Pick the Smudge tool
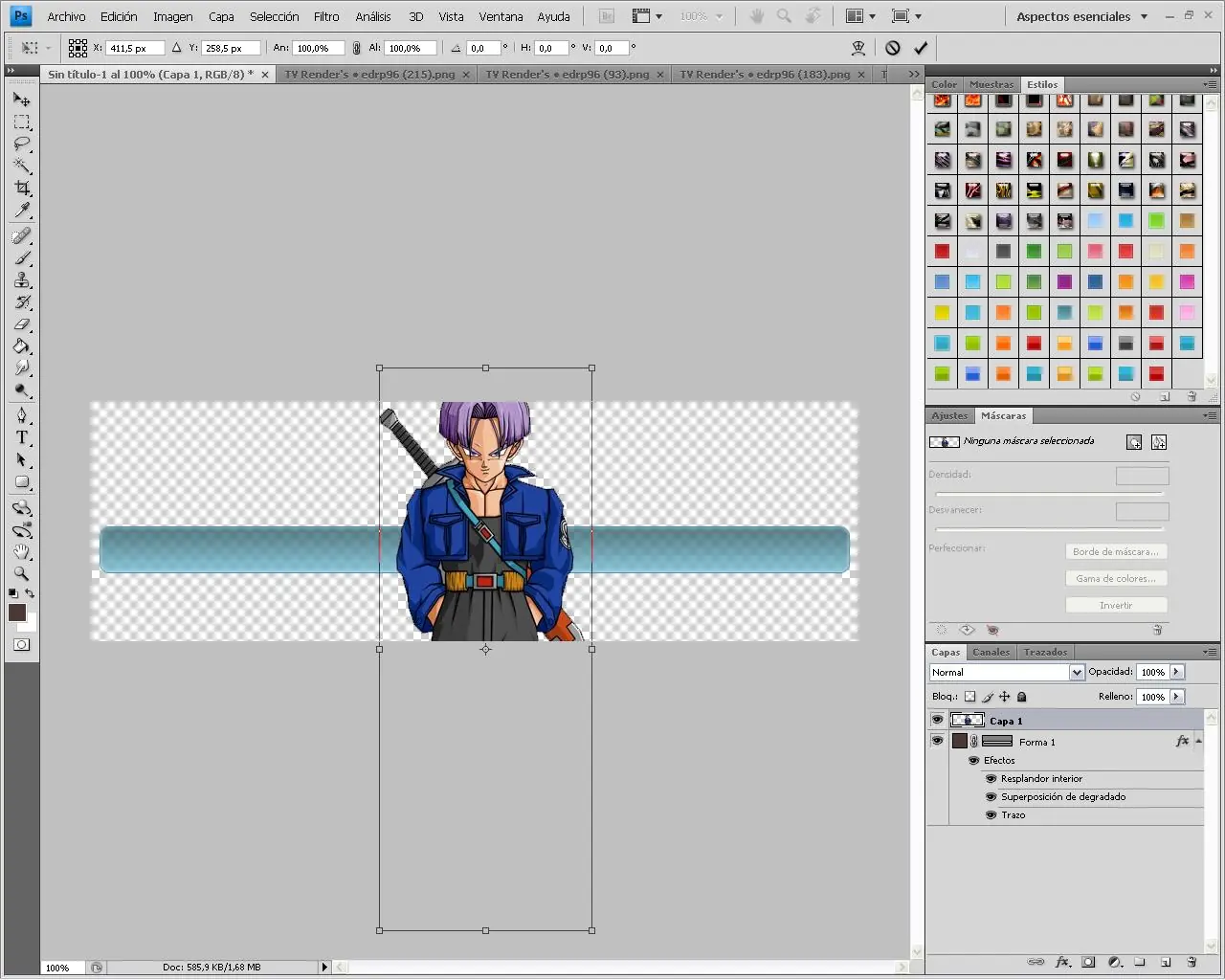This screenshot has width=1225, height=980. (21, 368)
